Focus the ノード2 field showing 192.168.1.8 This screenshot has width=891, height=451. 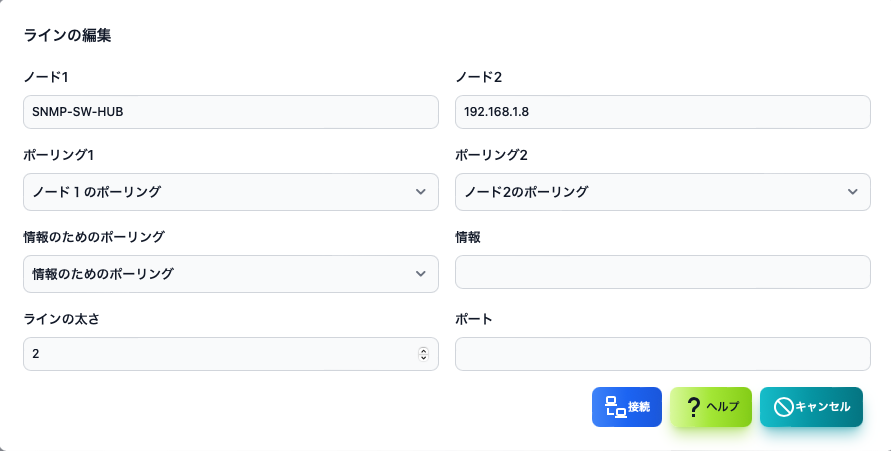coord(663,112)
